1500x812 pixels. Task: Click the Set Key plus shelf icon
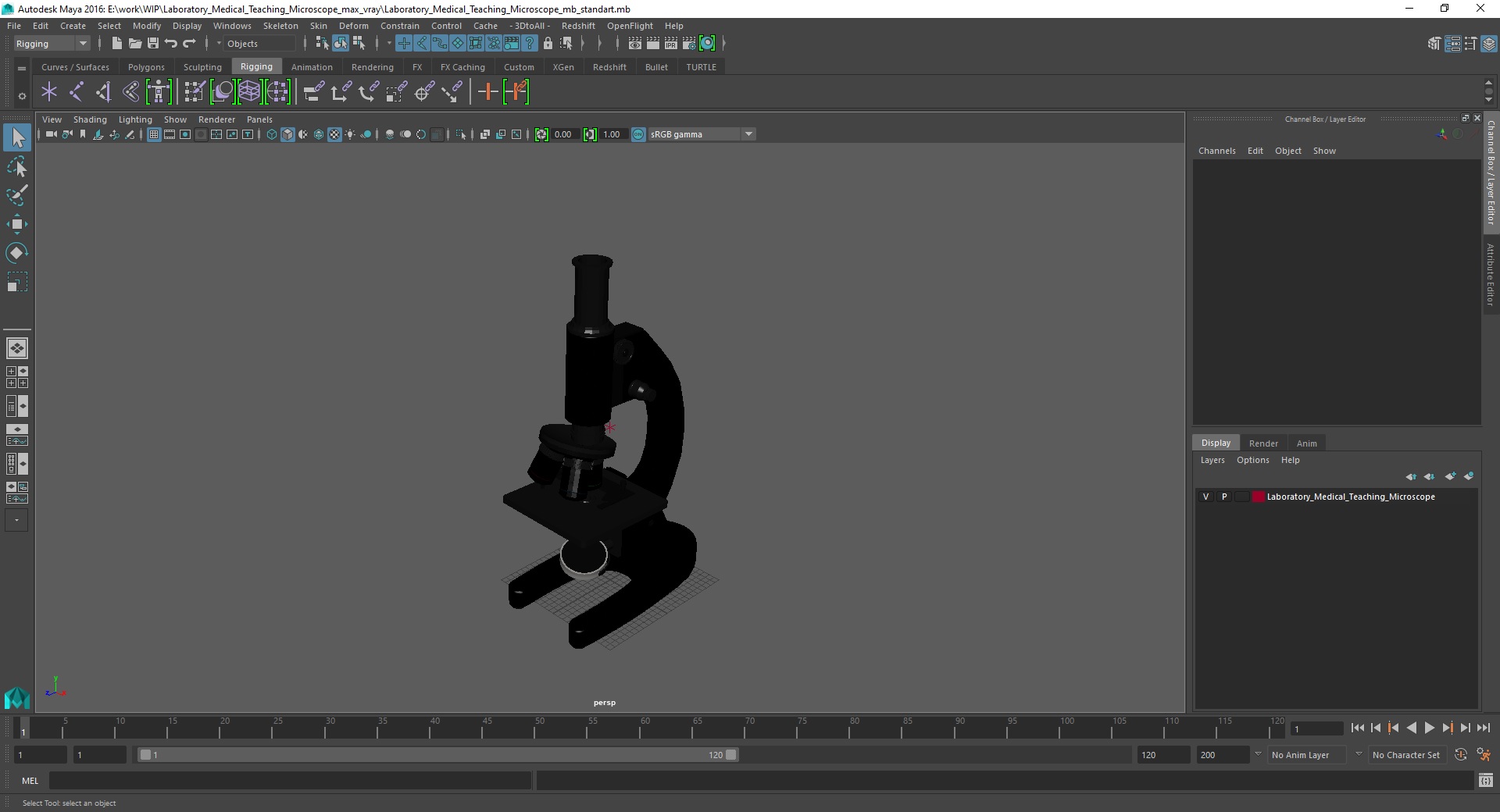488,92
